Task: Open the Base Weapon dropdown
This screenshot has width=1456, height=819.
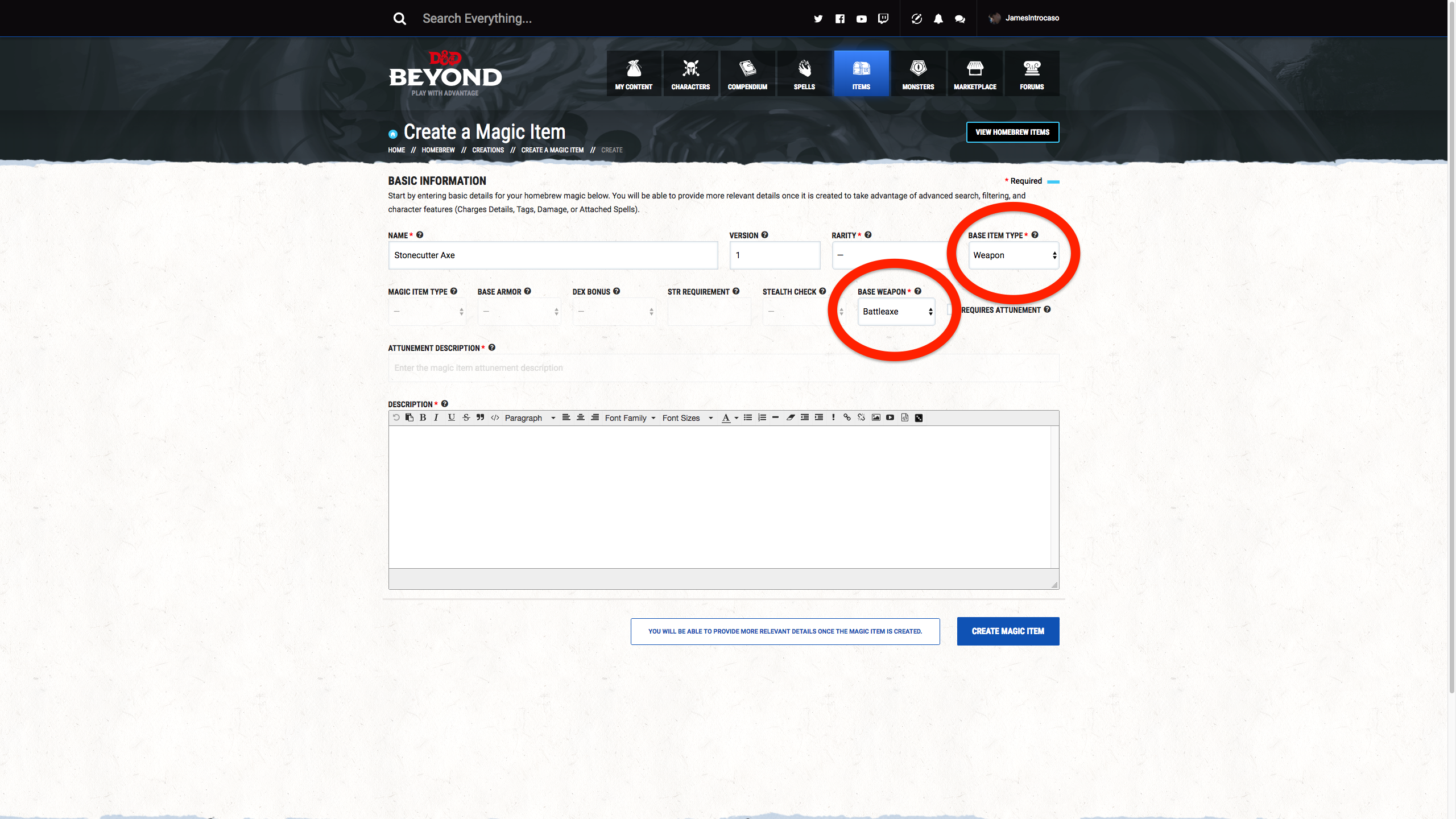Action: point(896,312)
